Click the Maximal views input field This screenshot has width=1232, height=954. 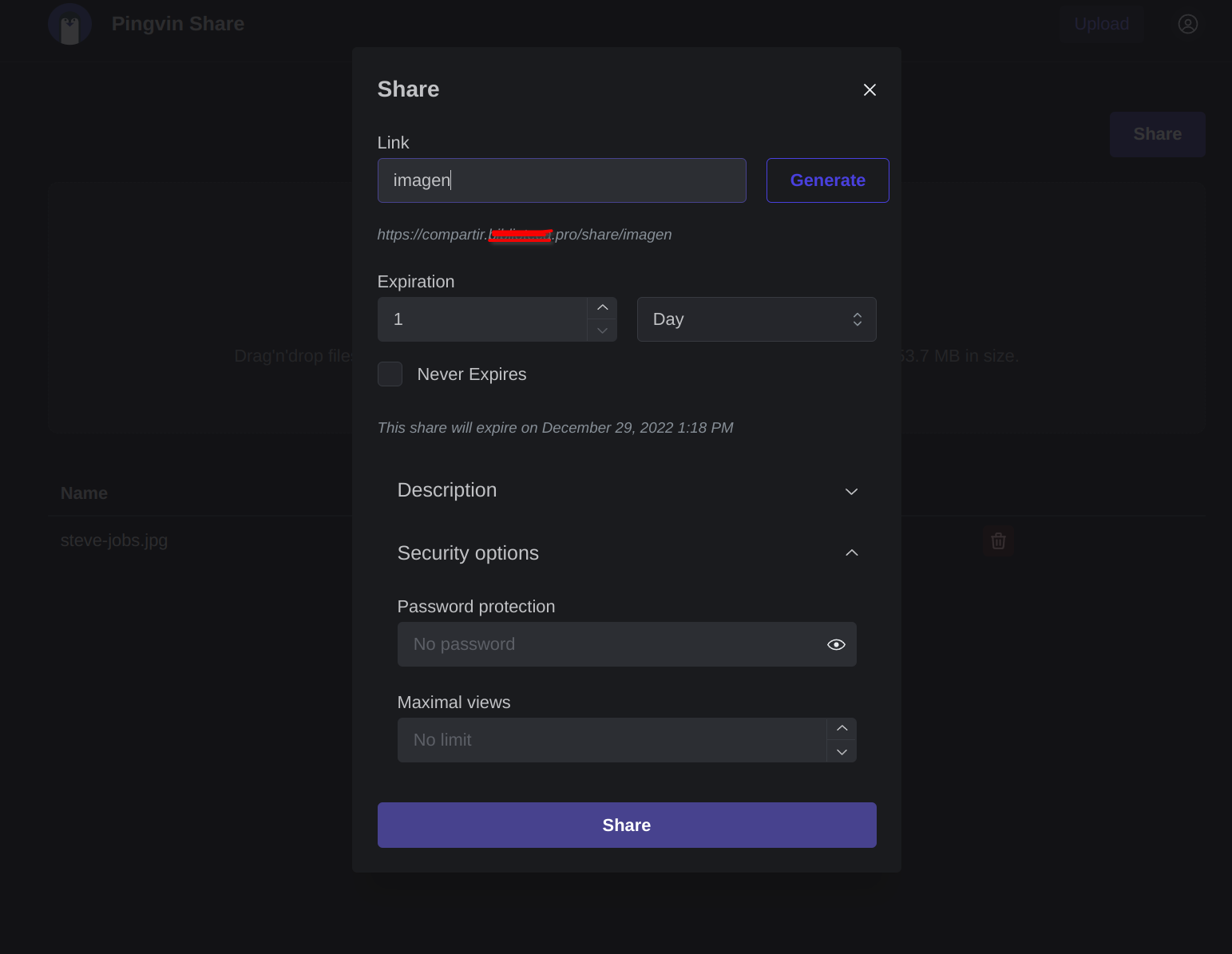point(611,740)
